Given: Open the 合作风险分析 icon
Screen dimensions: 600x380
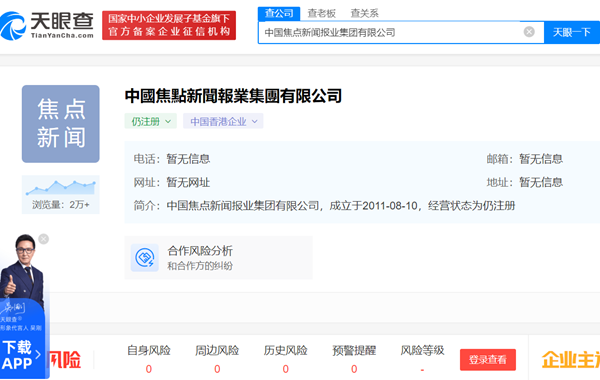Looking at the screenshot, I should (x=145, y=258).
